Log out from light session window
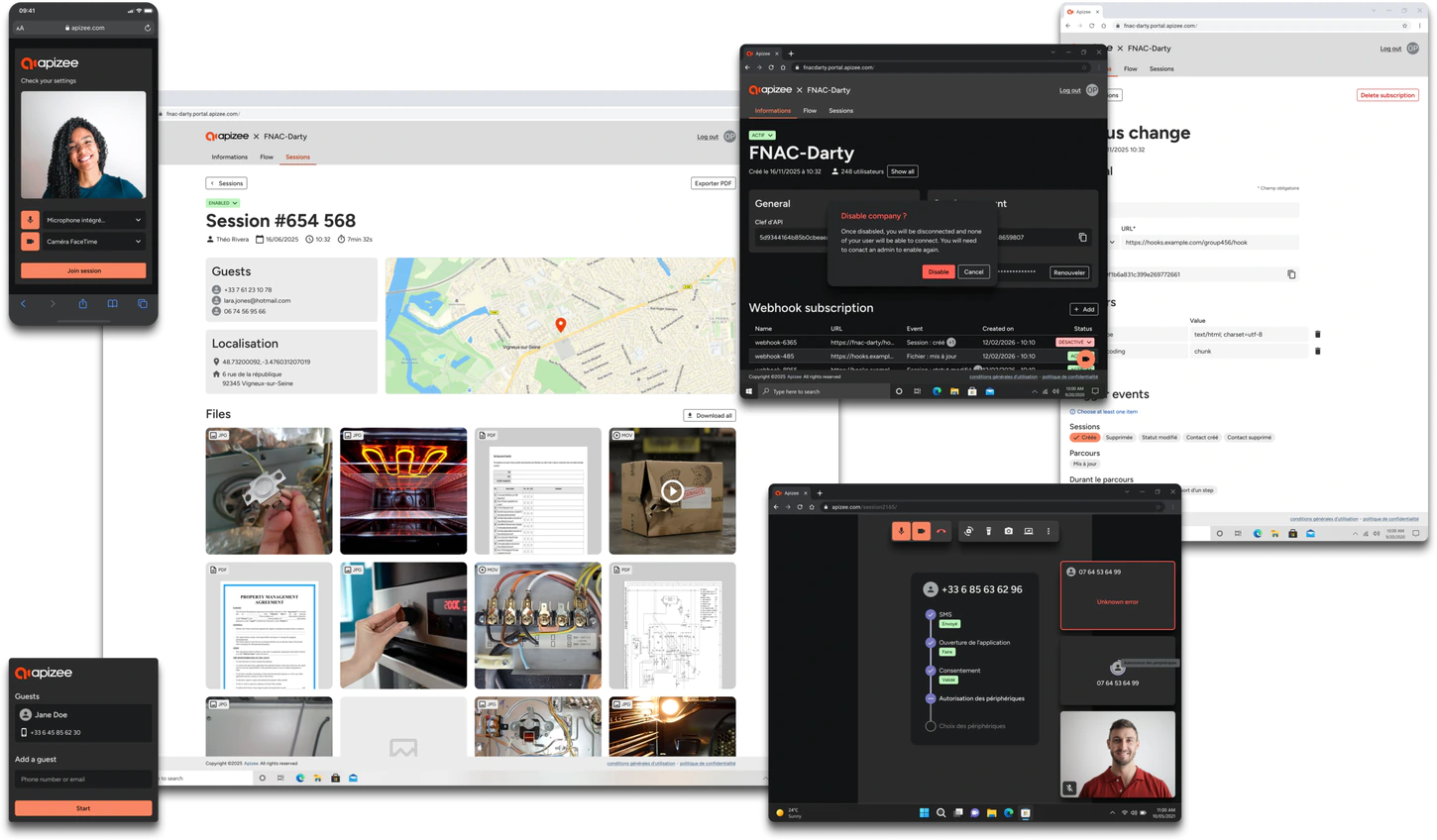The height and width of the screenshot is (840, 1437). 708,137
